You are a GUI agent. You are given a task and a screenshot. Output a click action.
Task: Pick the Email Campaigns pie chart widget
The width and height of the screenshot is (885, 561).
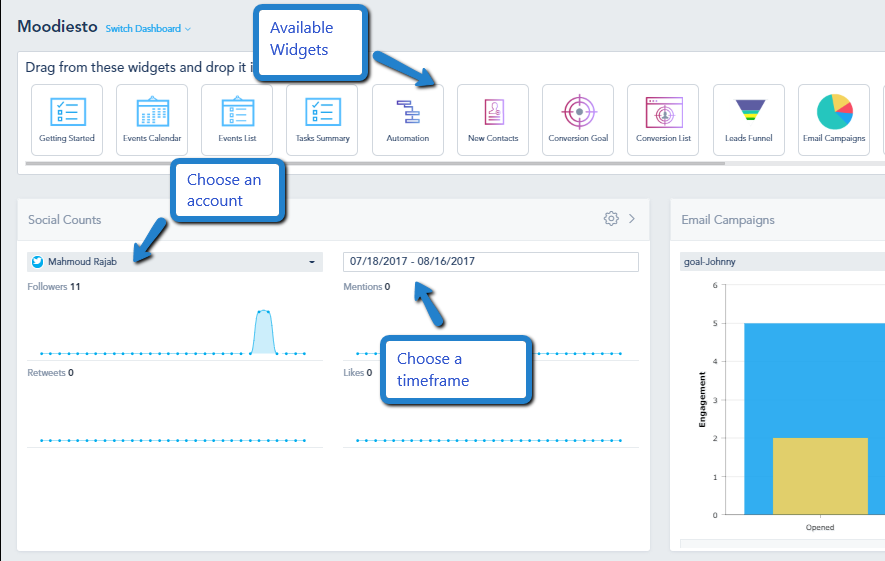point(834,120)
